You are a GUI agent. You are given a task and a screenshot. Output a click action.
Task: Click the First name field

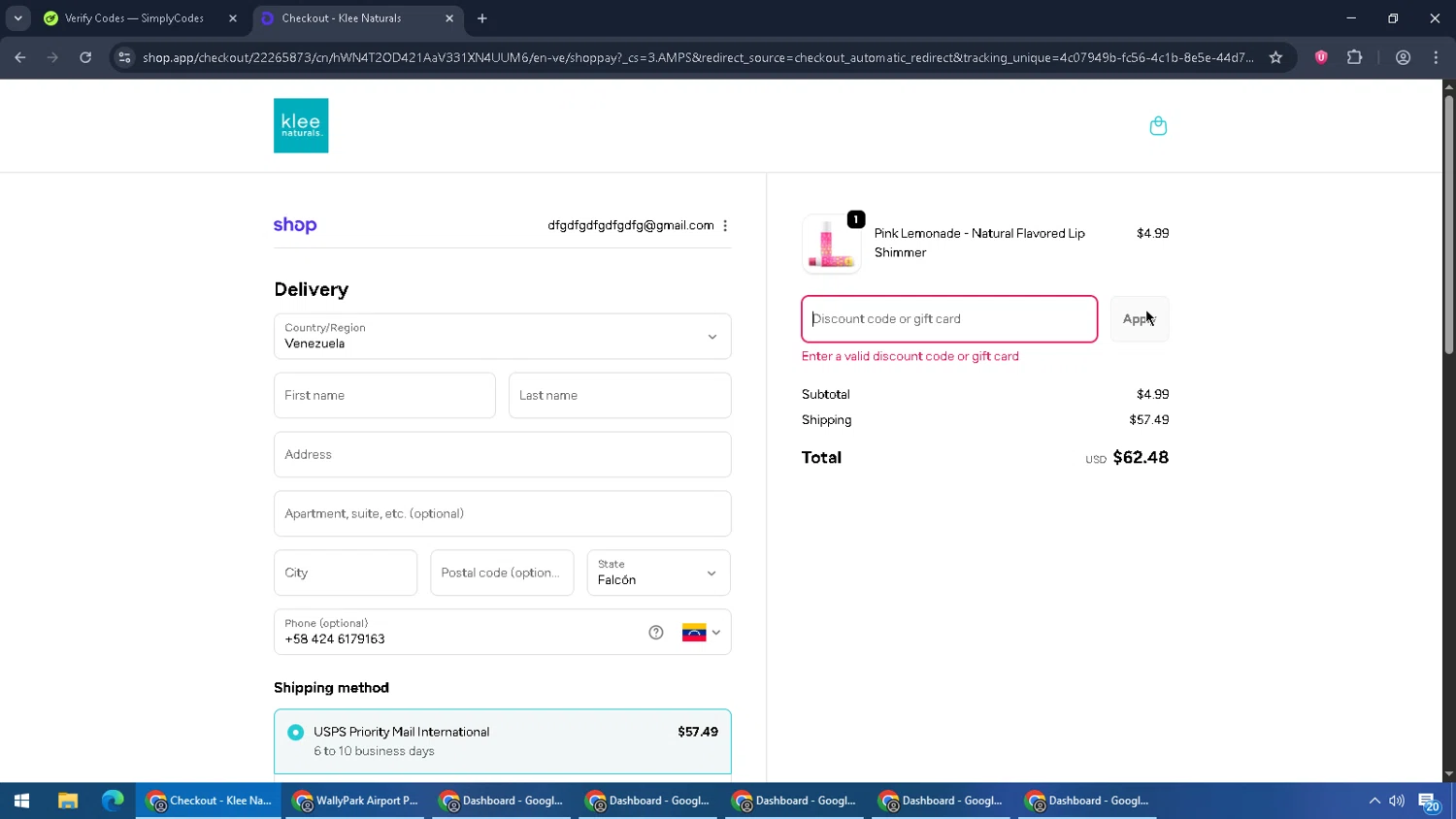tap(384, 396)
